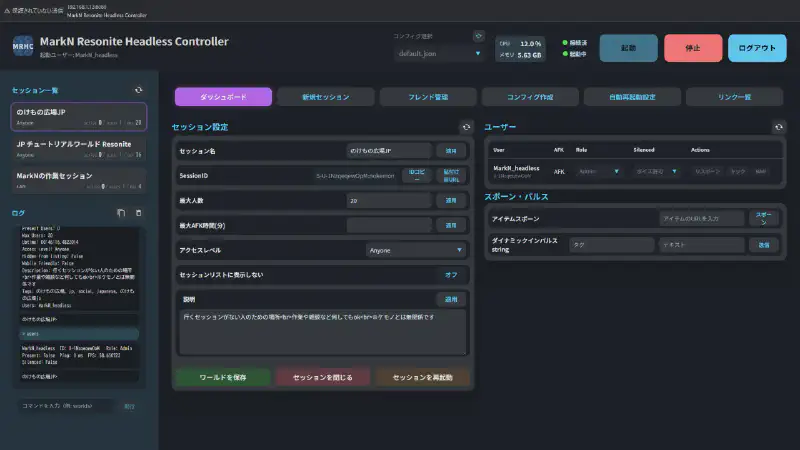This screenshot has width=800, height=450.
Task: Click the 起動中 running status indicator
Action: [x=574, y=54]
